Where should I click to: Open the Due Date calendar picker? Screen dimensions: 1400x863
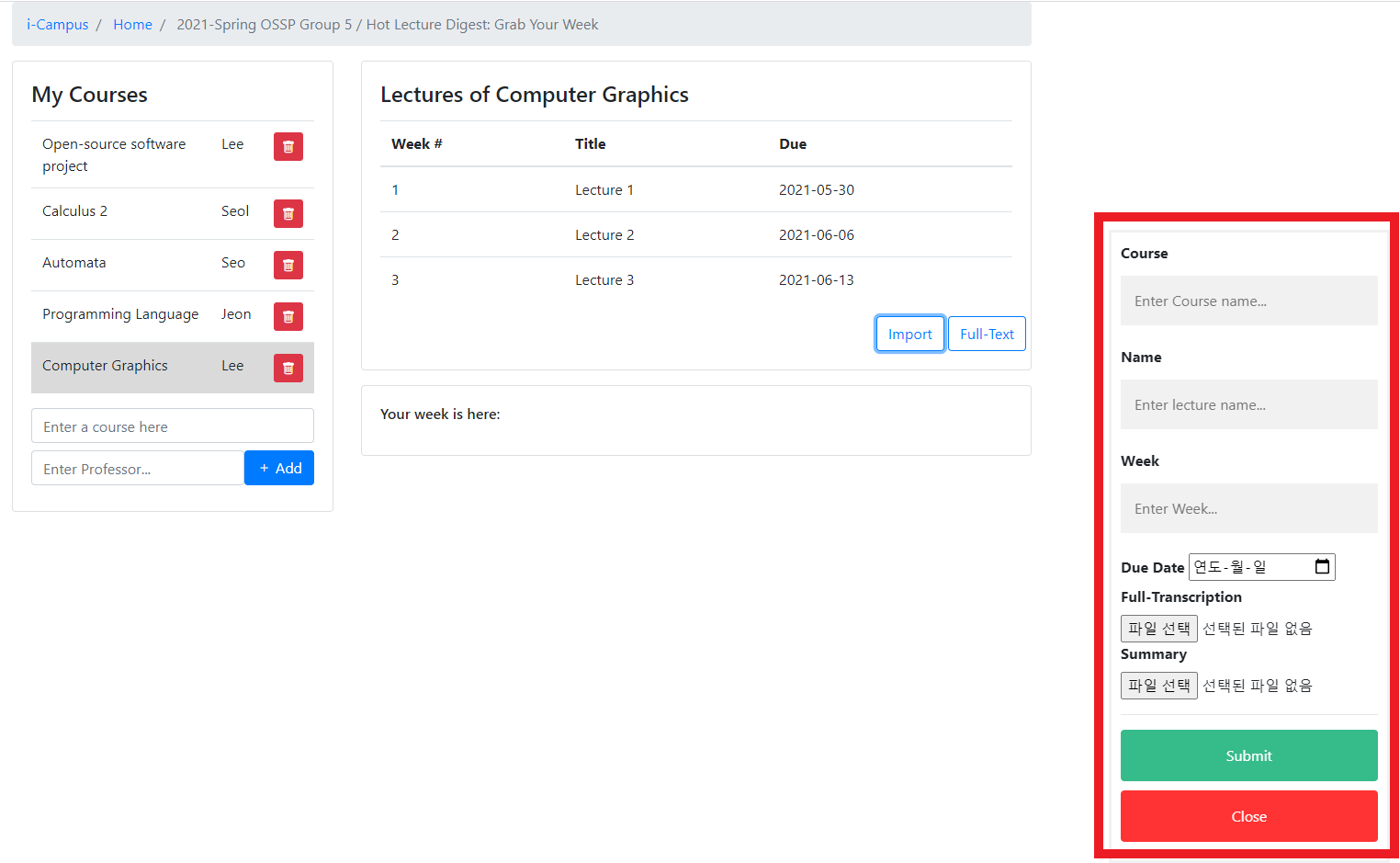(x=1323, y=567)
